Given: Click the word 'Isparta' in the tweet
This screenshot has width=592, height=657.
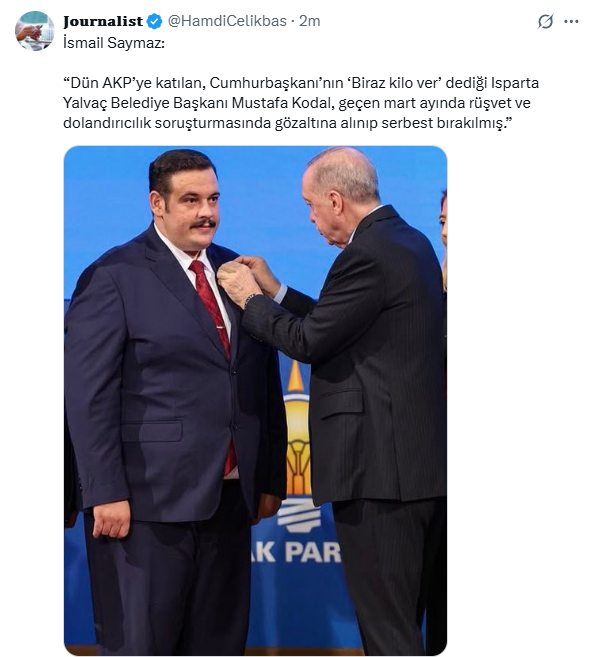Looking at the screenshot, I should [x=514, y=83].
